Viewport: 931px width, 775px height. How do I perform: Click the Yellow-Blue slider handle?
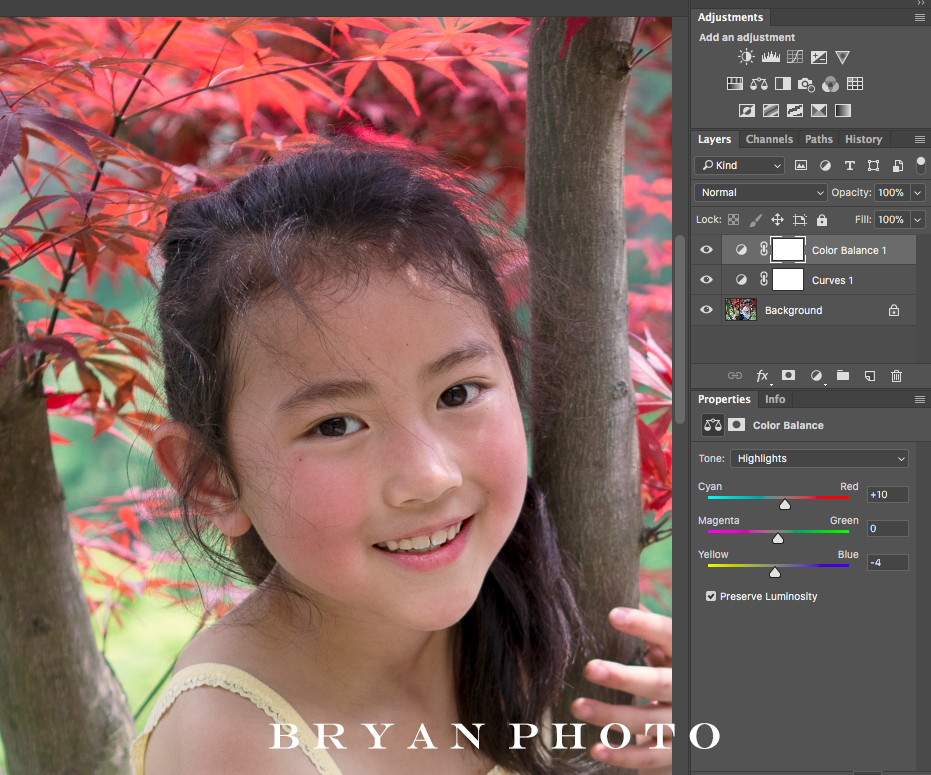coord(775,572)
